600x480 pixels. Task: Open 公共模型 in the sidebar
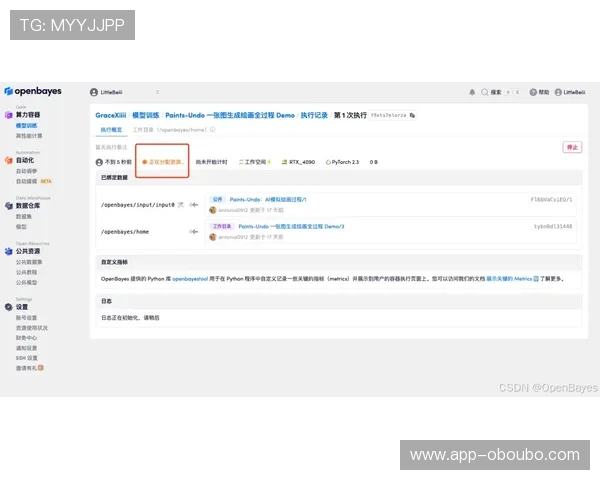click(26, 282)
